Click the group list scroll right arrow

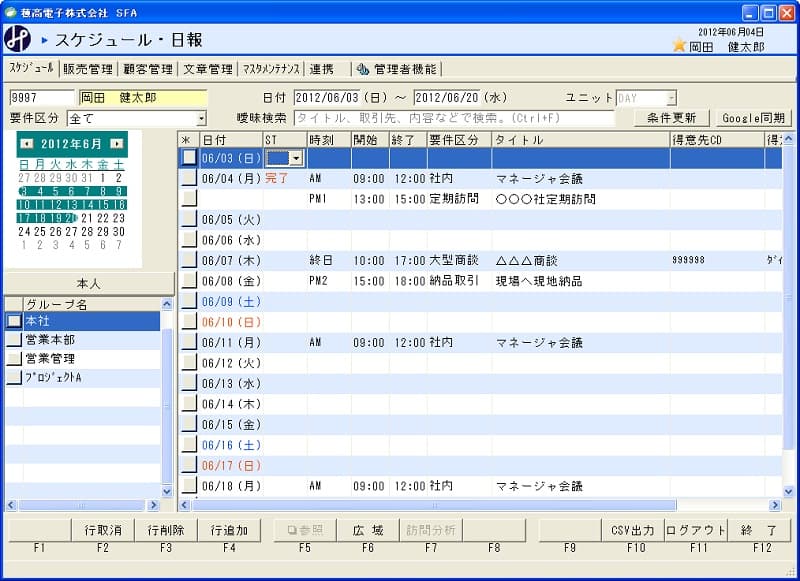153,506
